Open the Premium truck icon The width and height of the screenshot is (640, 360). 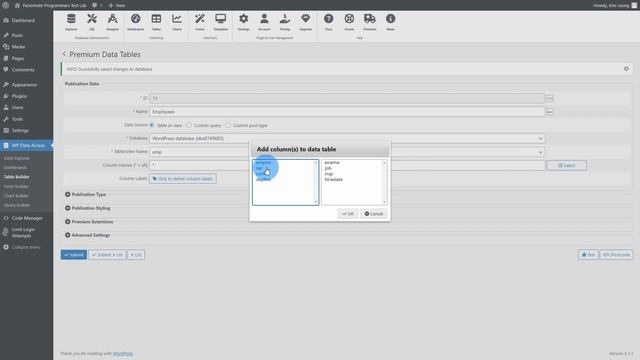[370, 22]
